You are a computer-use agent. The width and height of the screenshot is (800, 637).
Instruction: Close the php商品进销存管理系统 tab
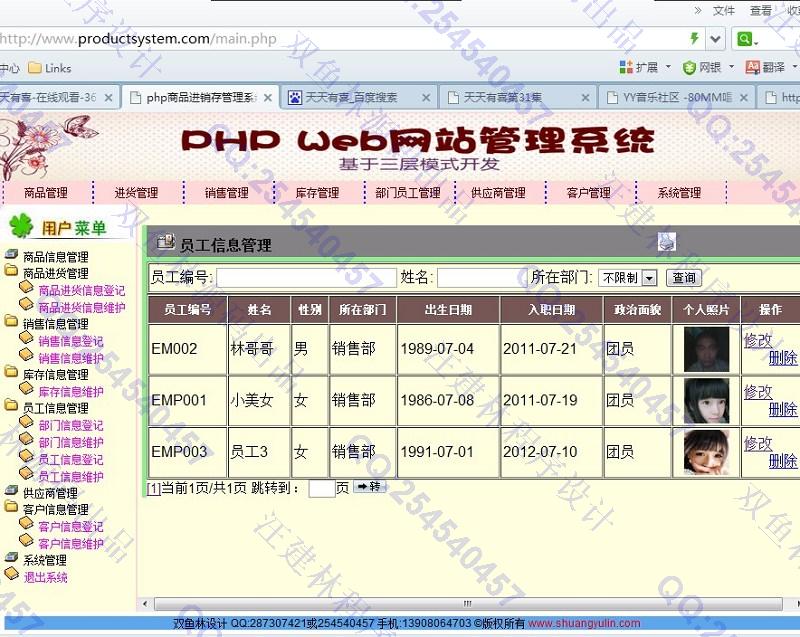[268, 97]
